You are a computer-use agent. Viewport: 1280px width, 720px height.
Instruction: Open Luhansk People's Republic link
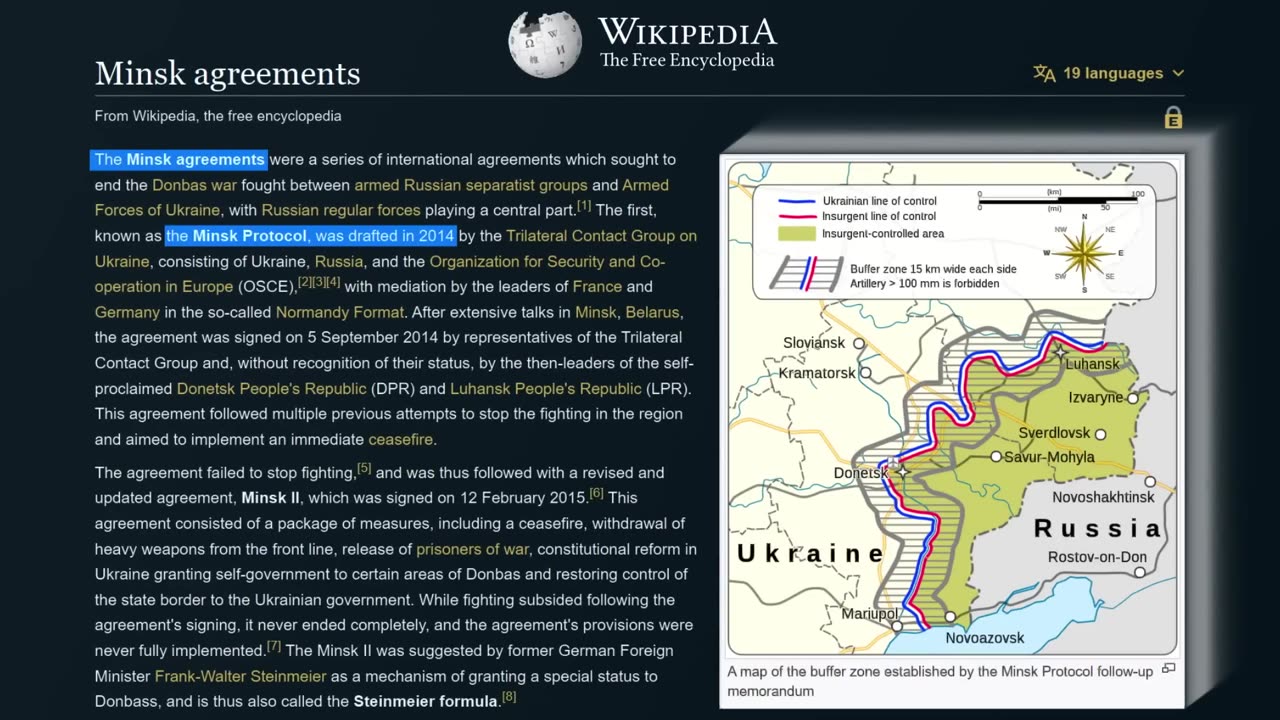tap(545, 389)
